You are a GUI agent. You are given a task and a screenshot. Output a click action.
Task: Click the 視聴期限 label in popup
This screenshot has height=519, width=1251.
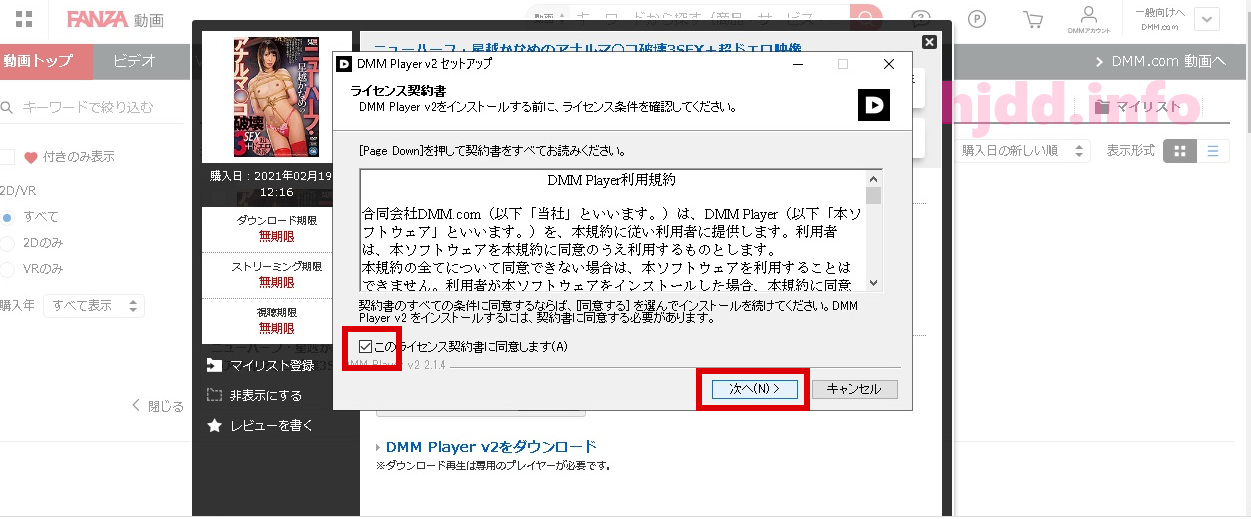(277, 313)
